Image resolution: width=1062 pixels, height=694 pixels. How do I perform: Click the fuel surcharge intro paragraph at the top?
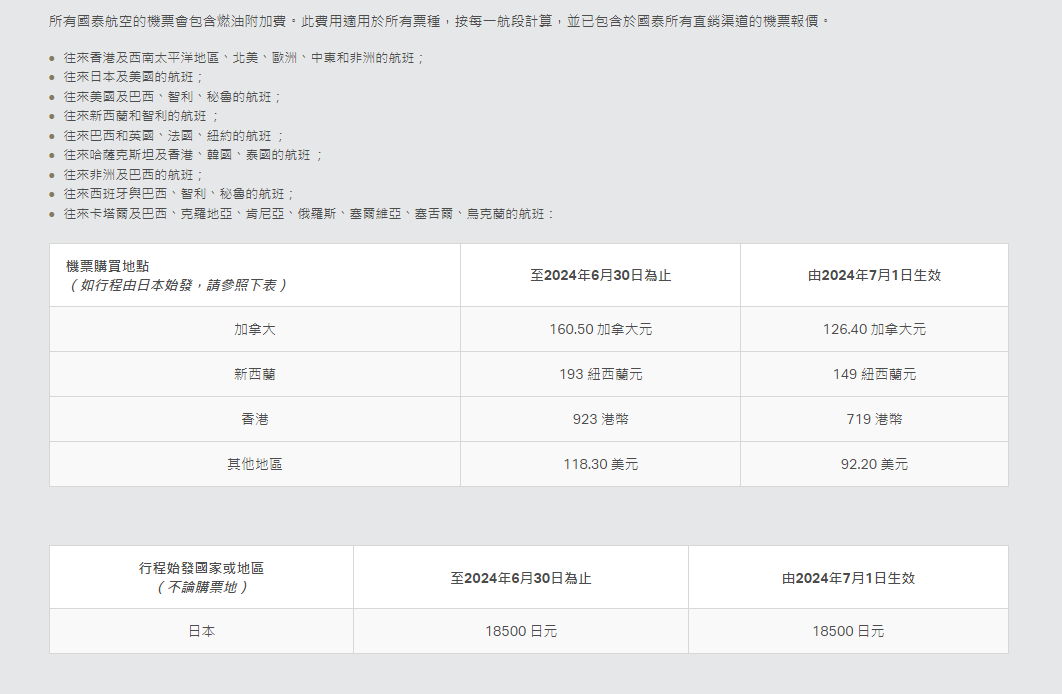coord(440,21)
